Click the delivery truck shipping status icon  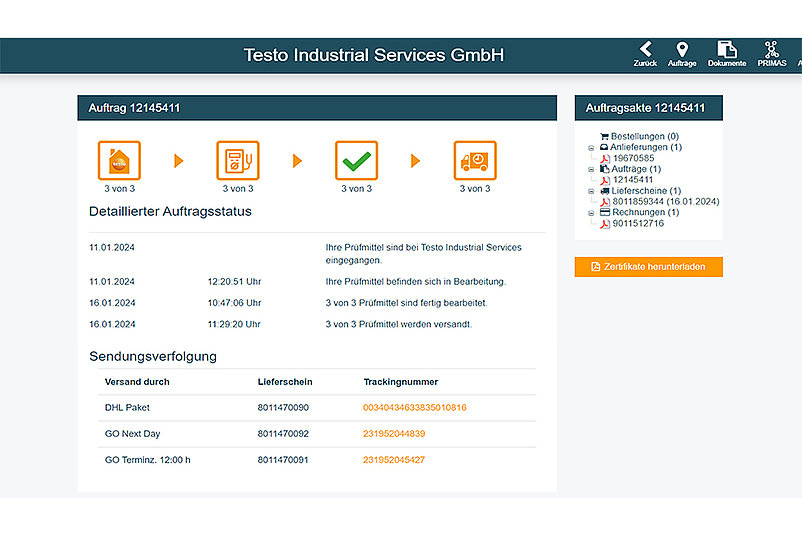pos(475,161)
